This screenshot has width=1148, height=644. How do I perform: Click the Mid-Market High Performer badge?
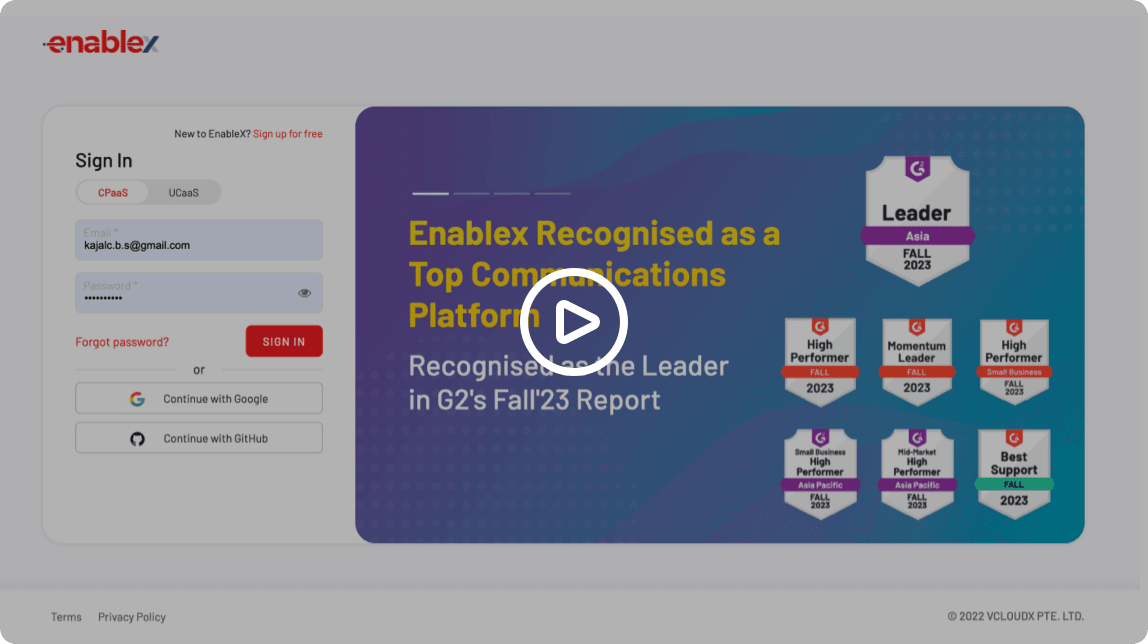[x=917, y=473]
